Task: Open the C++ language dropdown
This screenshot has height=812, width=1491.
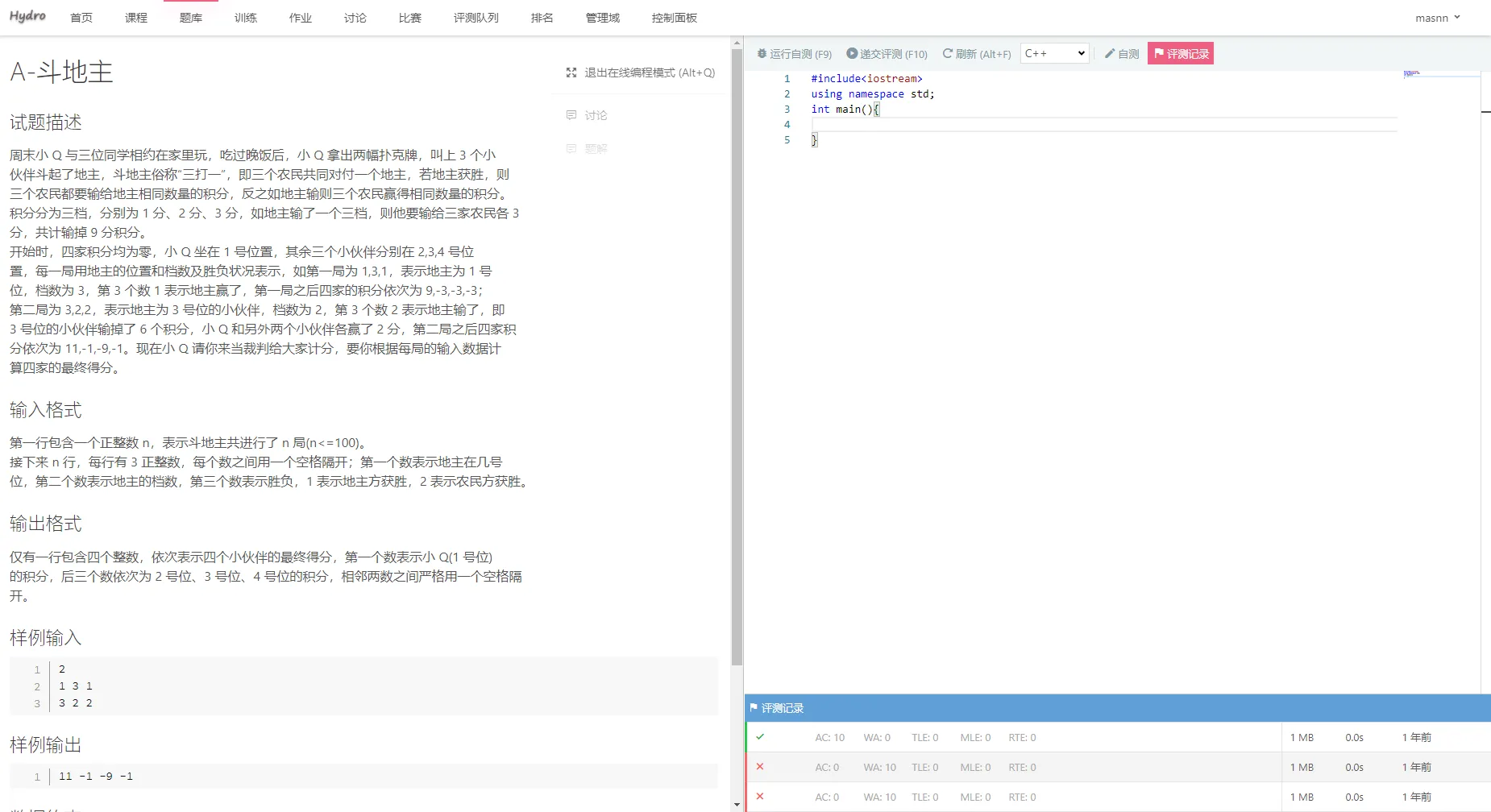Action: pos(1055,54)
